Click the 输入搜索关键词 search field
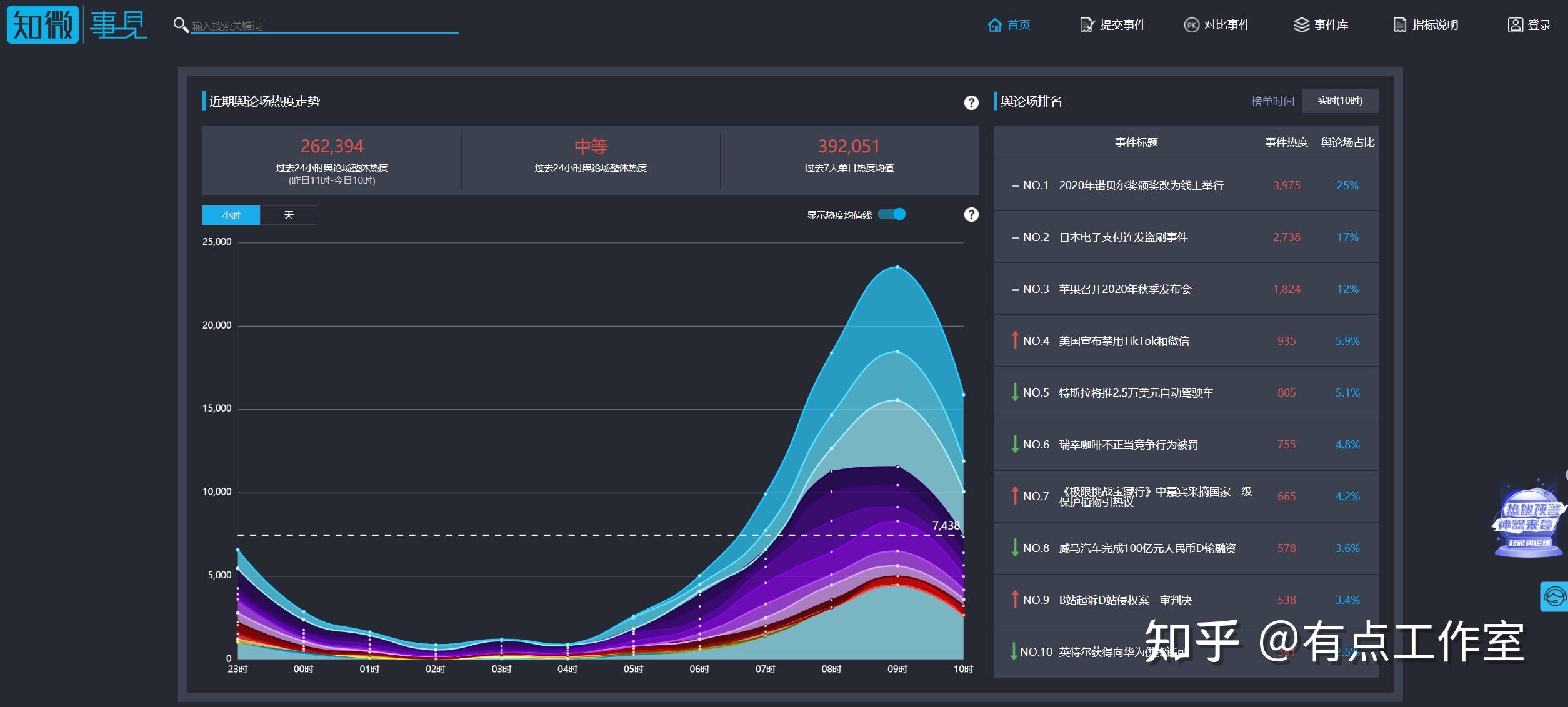 pos(324,26)
